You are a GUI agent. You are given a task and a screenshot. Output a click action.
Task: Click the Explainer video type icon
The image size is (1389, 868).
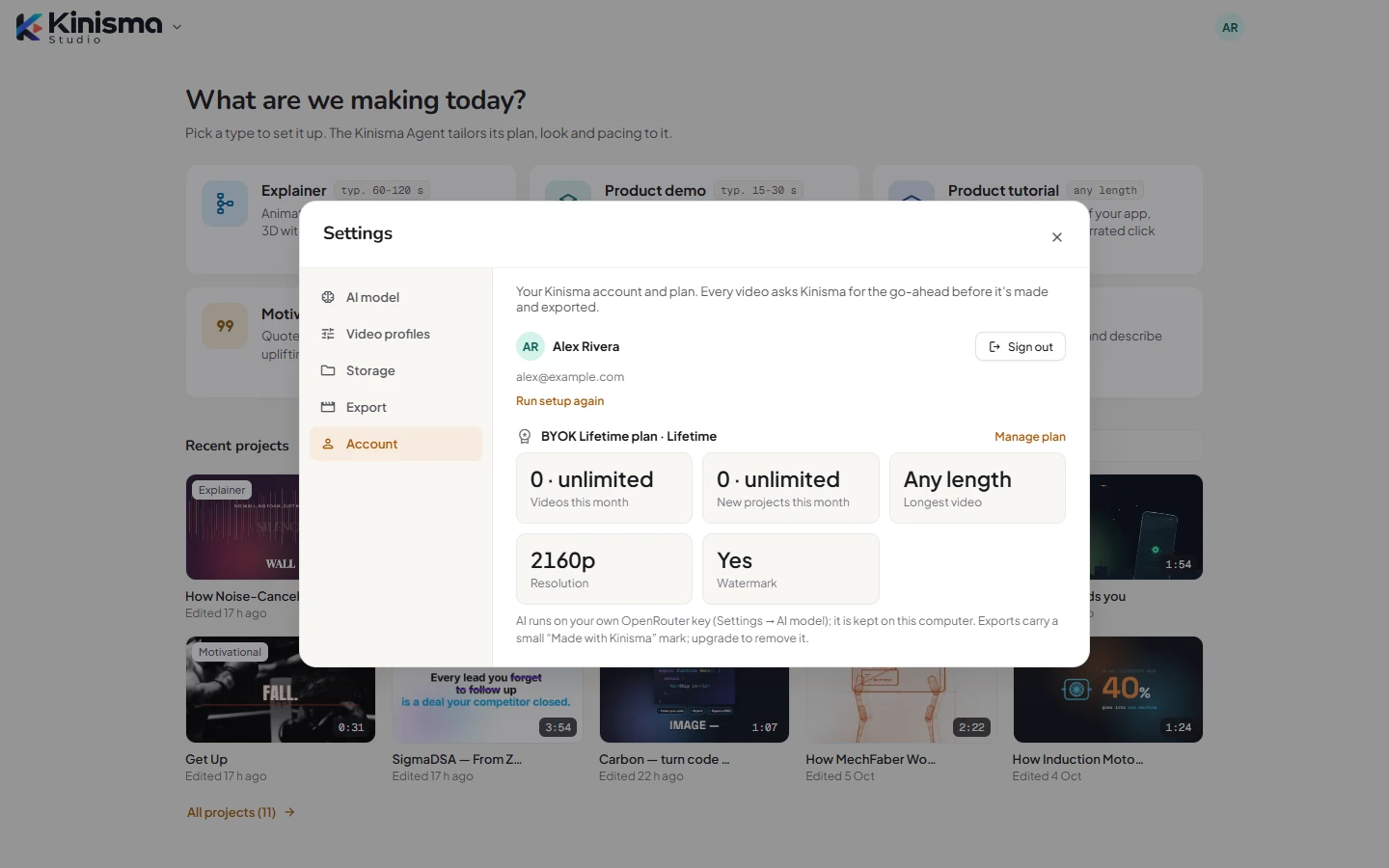point(225,203)
